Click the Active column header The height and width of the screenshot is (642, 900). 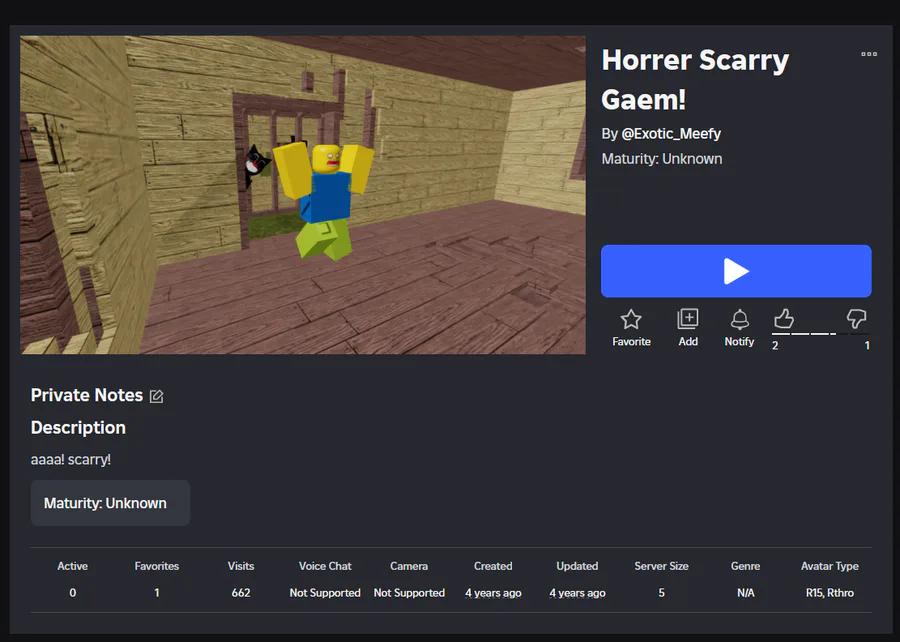tap(72, 566)
